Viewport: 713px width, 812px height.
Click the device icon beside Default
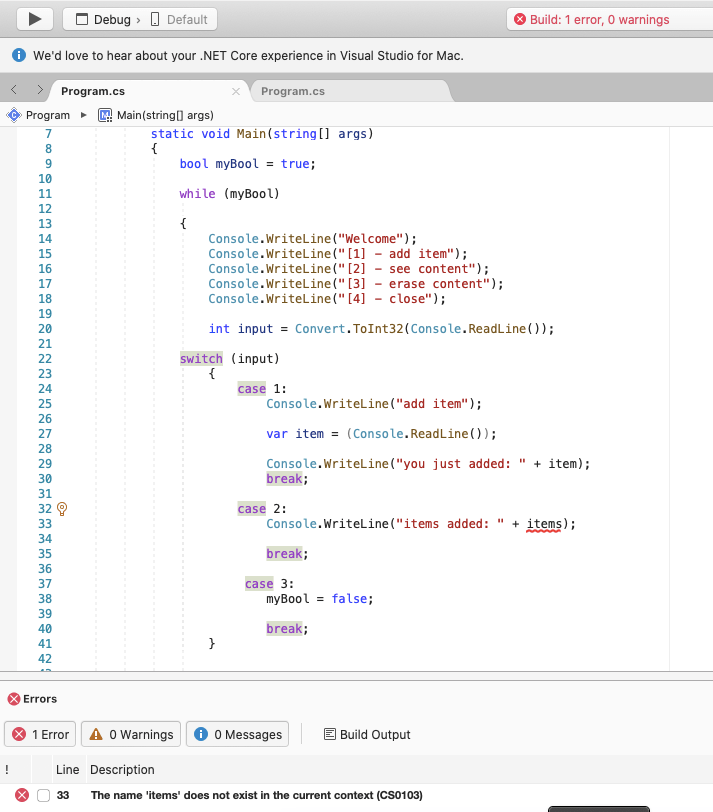coord(155,20)
